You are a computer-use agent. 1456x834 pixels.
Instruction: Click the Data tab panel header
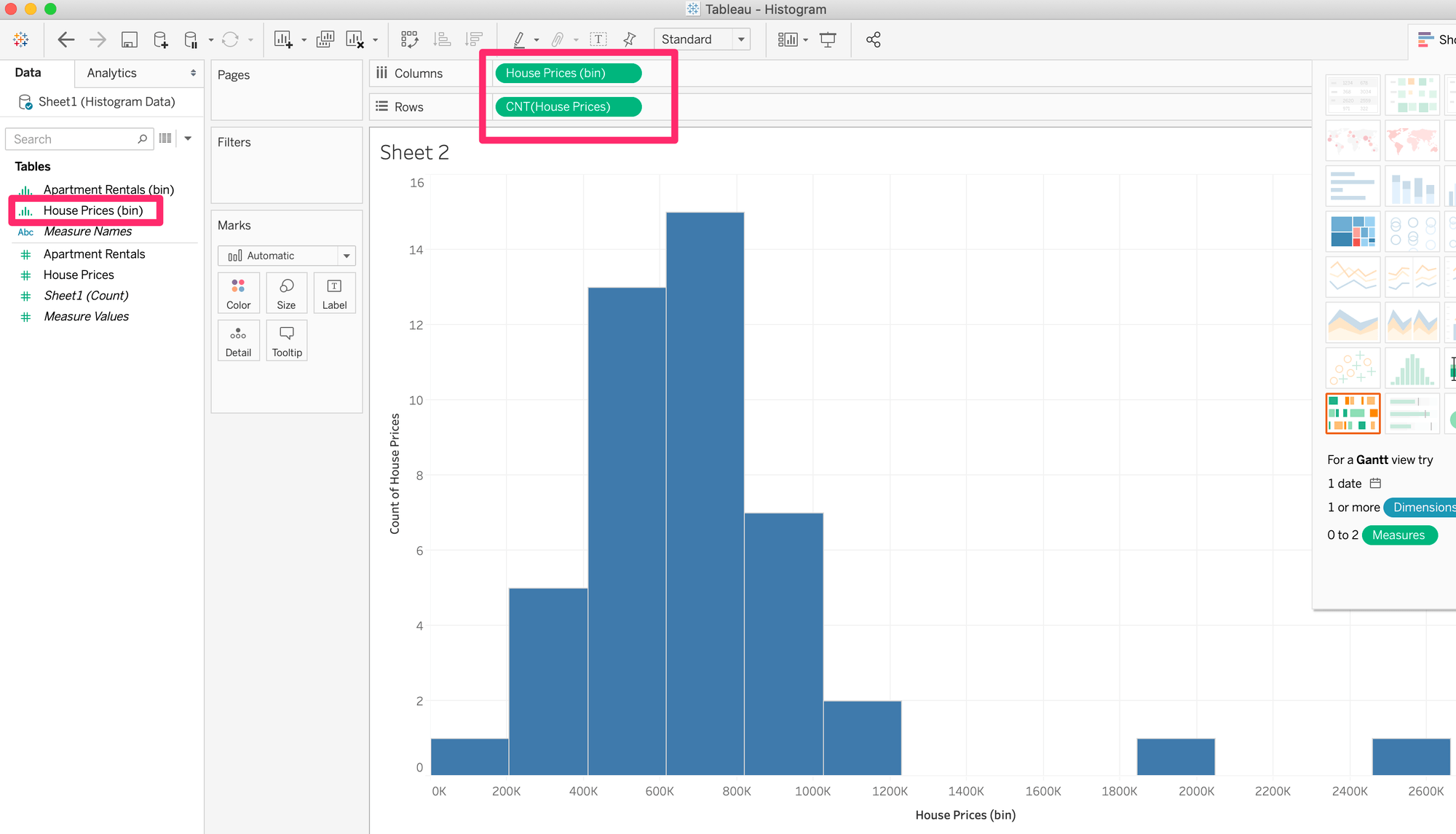pos(29,73)
